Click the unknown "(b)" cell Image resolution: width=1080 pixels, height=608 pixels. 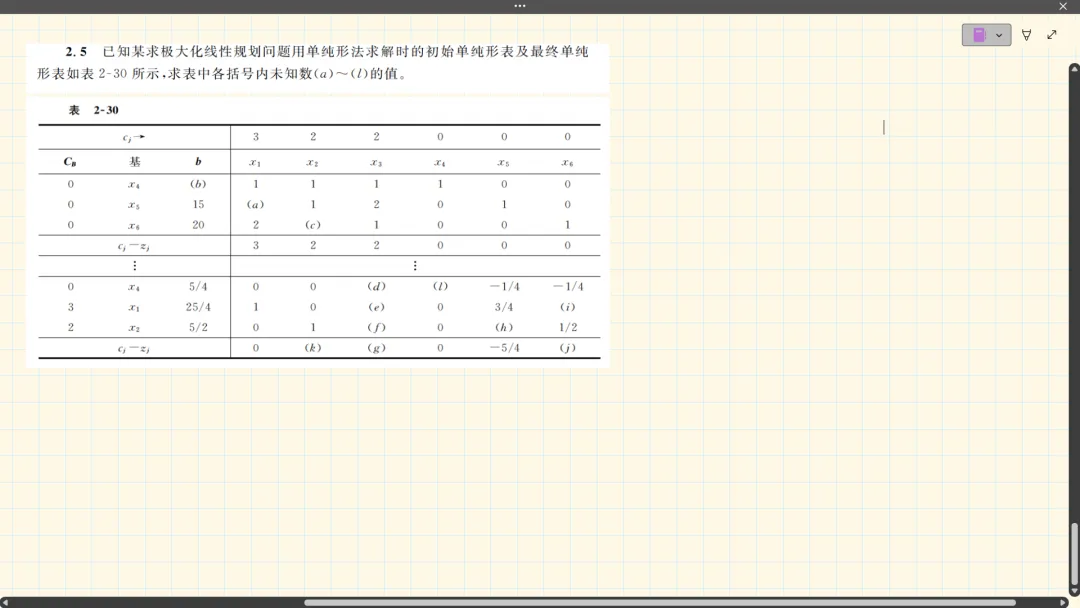(x=198, y=184)
